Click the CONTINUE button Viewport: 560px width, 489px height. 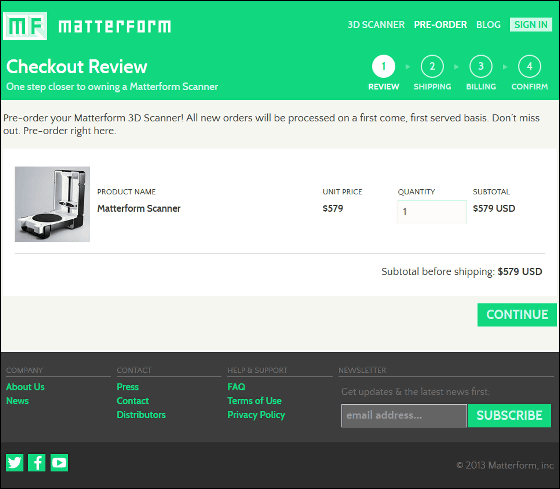517,315
